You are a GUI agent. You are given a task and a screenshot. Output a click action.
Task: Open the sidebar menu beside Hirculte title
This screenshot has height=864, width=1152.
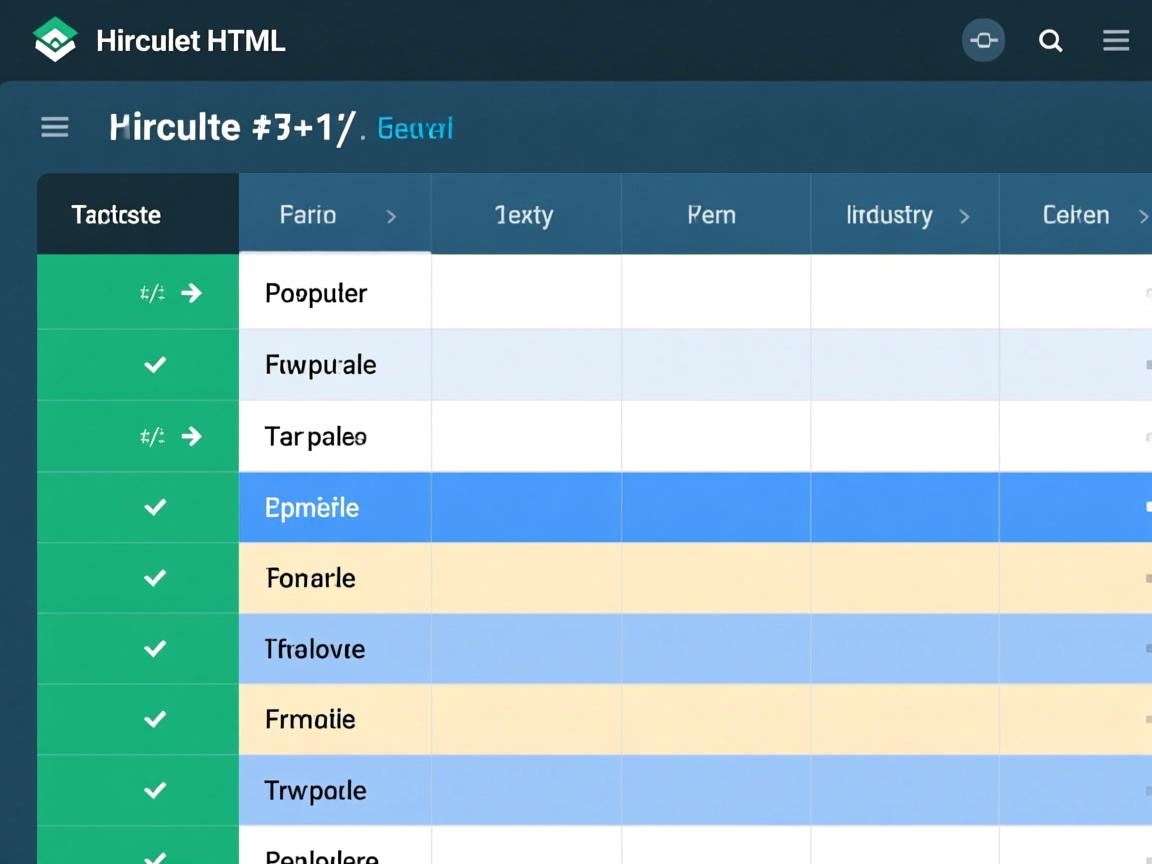(55, 127)
